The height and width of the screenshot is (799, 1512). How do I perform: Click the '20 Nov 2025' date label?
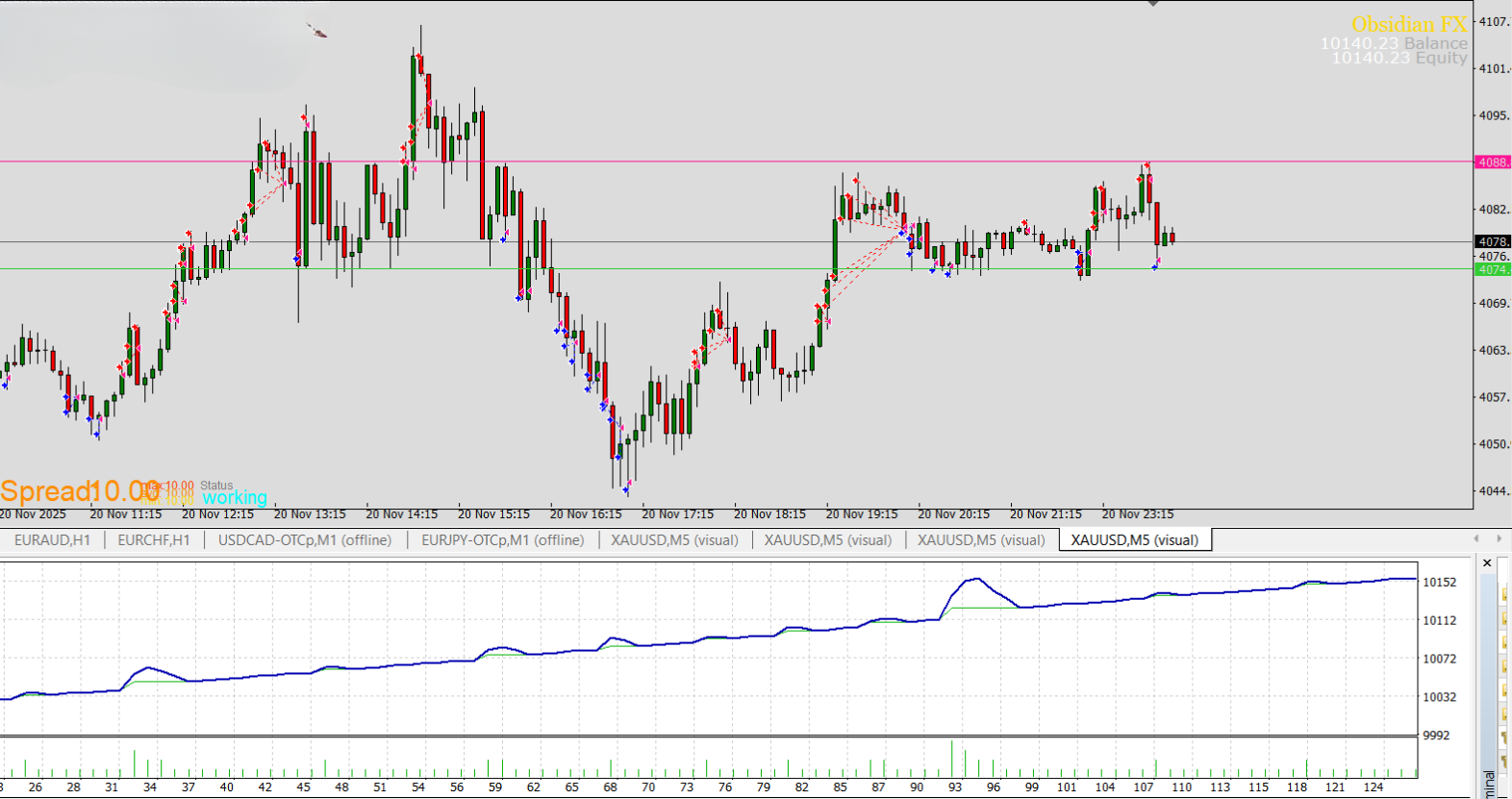click(33, 514)
